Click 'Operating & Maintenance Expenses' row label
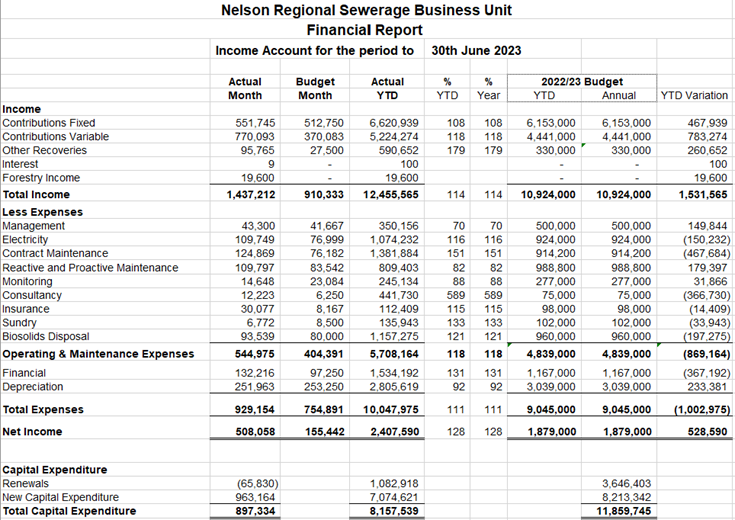 point(98,354)
